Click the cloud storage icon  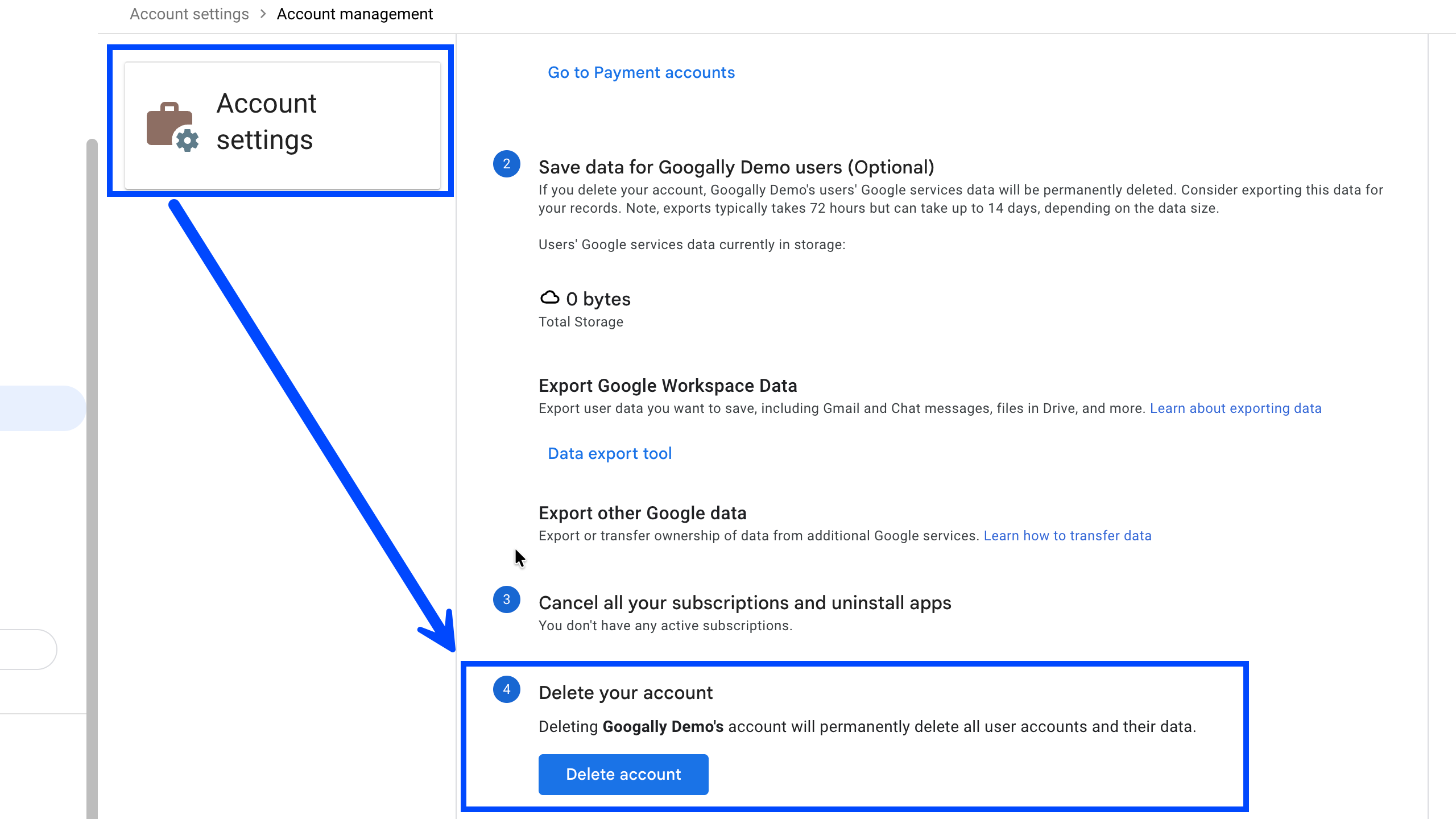[549, 297]
